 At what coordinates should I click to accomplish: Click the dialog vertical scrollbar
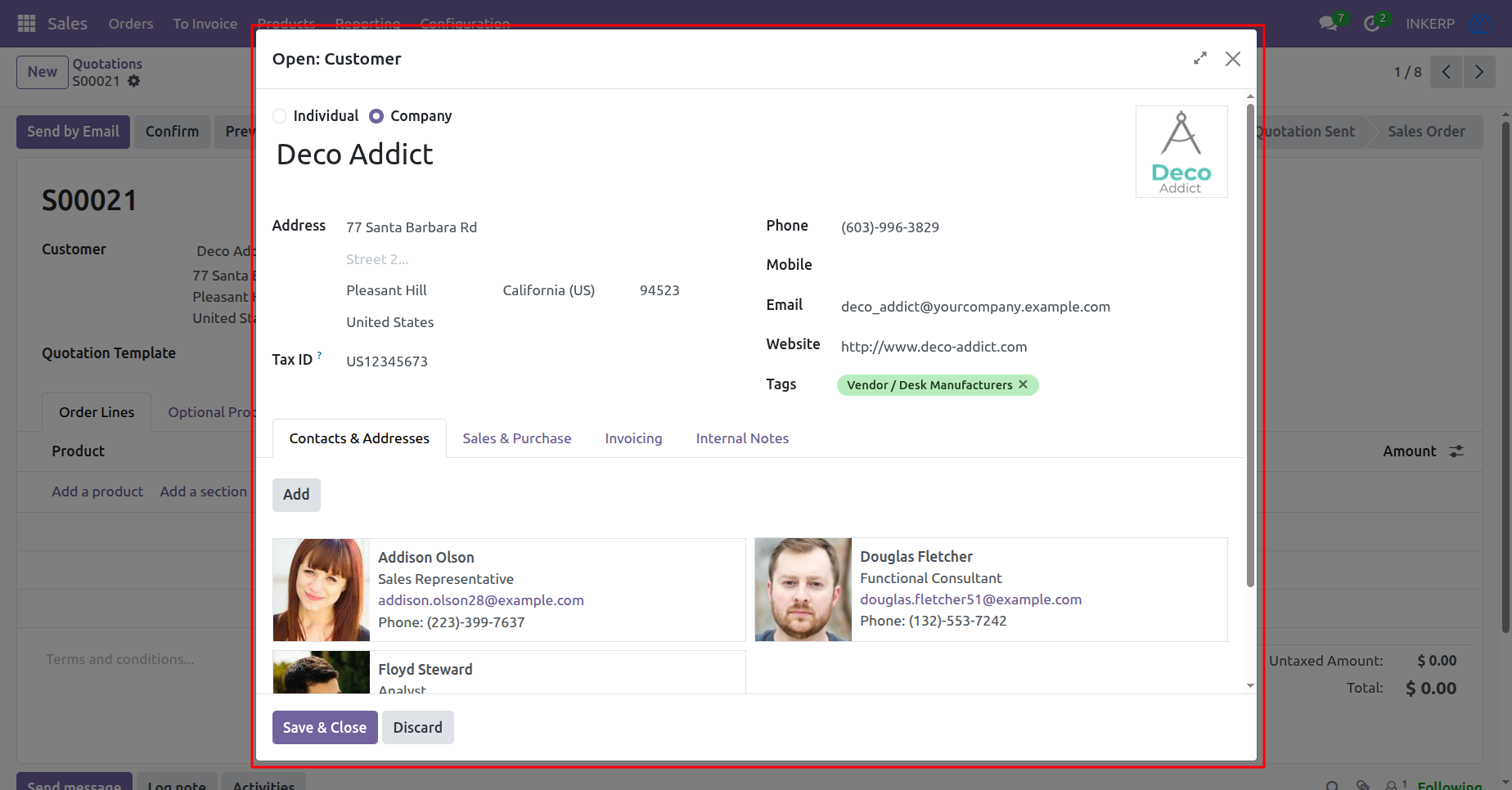pyautogui.click(x=1250, y=344)
